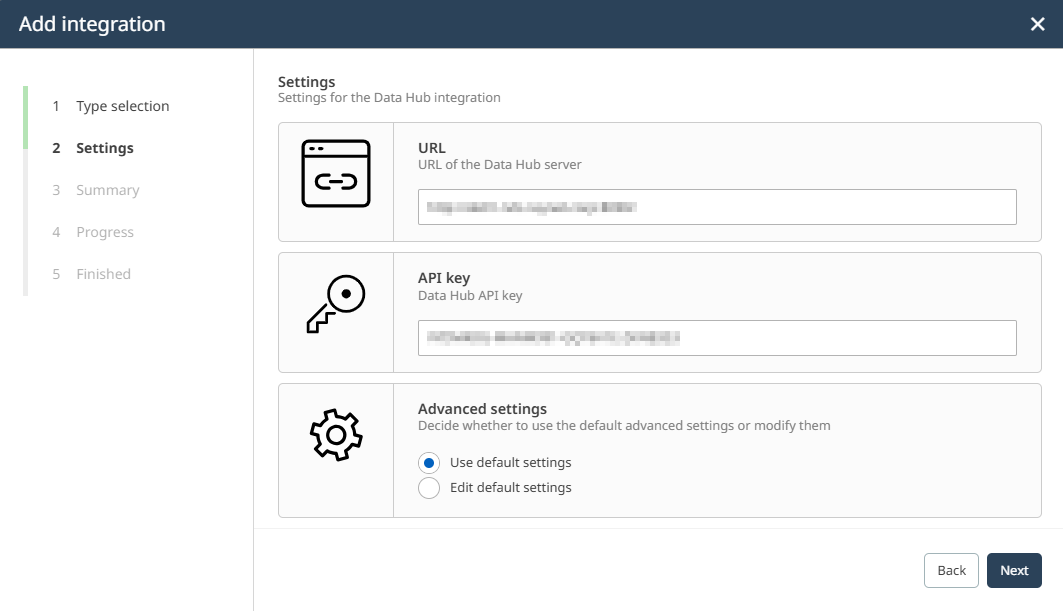Click the URL link window icon
The width and height of the screenshot is (1063, 611).
336,174
